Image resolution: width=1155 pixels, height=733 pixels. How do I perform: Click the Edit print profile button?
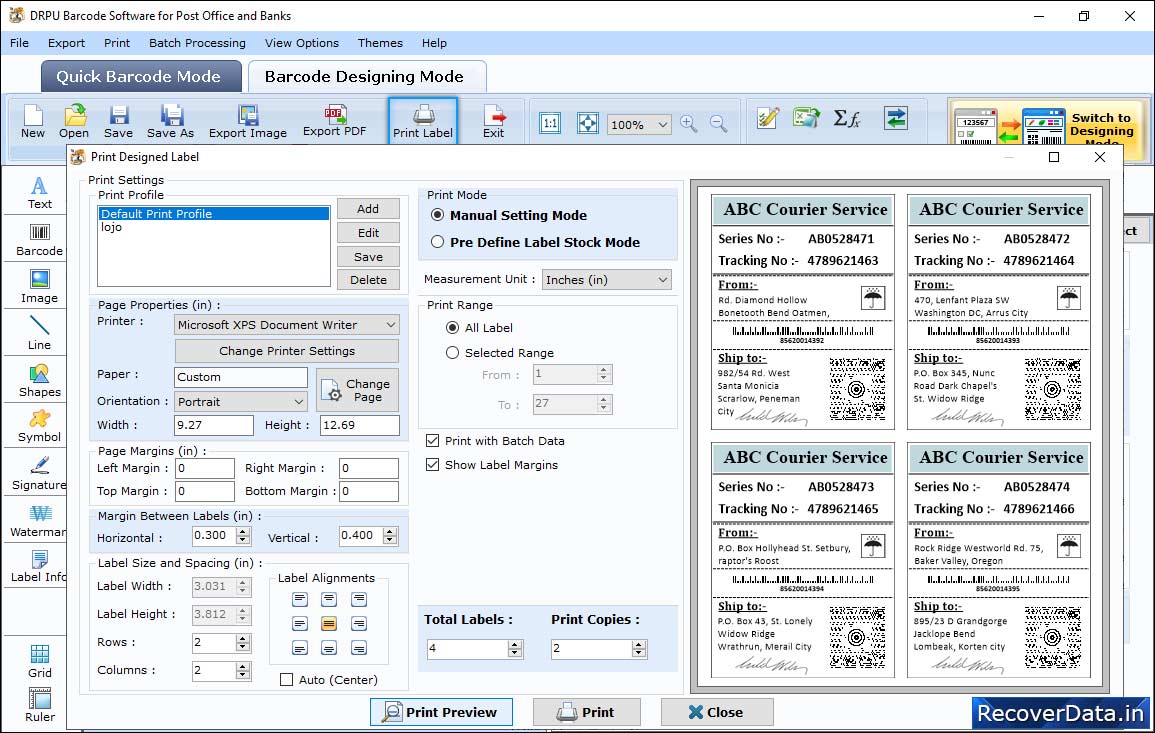(368, 233)
